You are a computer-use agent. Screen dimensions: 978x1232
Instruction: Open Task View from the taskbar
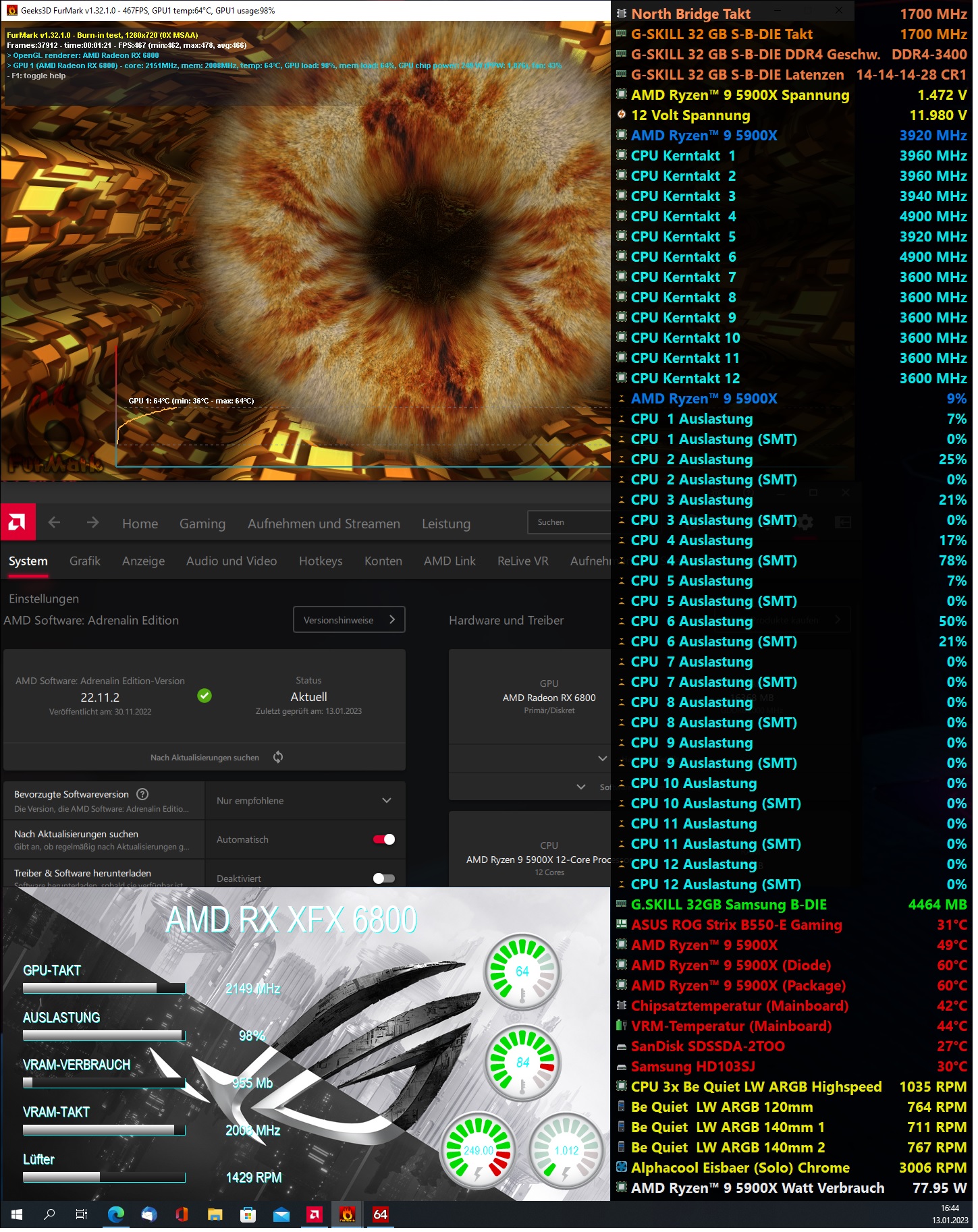82,1215
